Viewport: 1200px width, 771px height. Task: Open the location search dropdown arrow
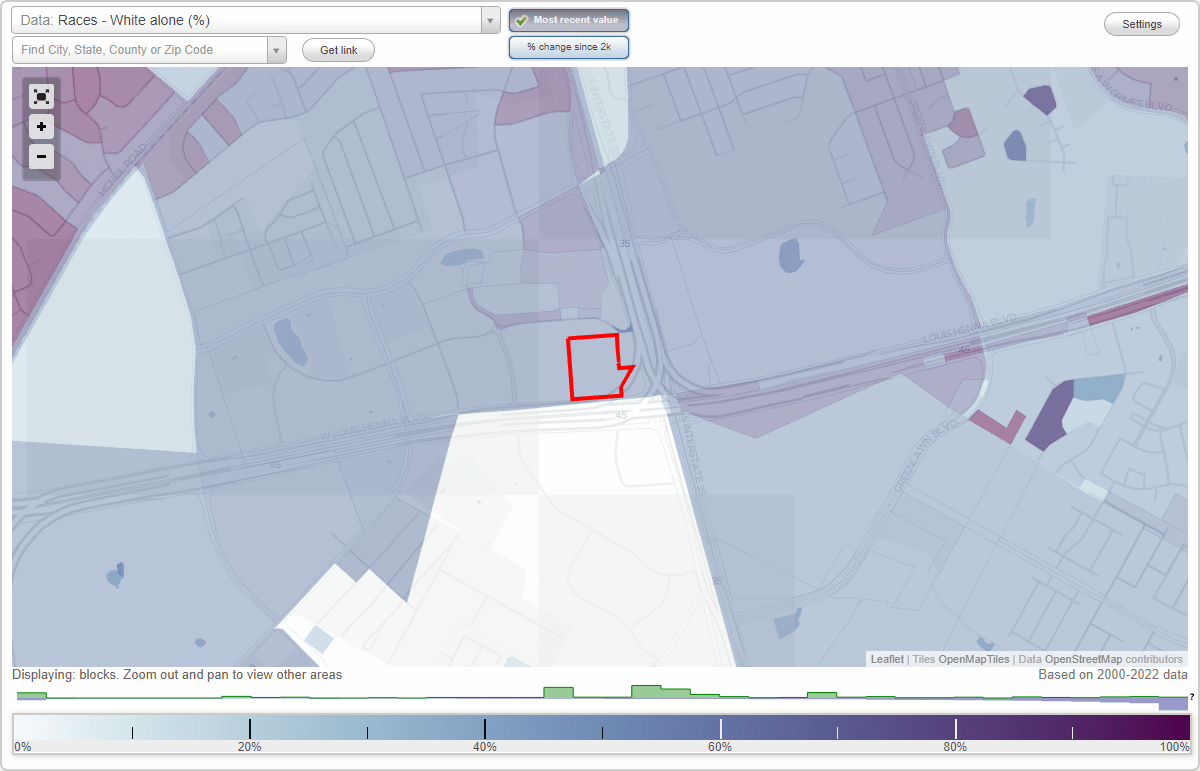[x=277, y=50]
